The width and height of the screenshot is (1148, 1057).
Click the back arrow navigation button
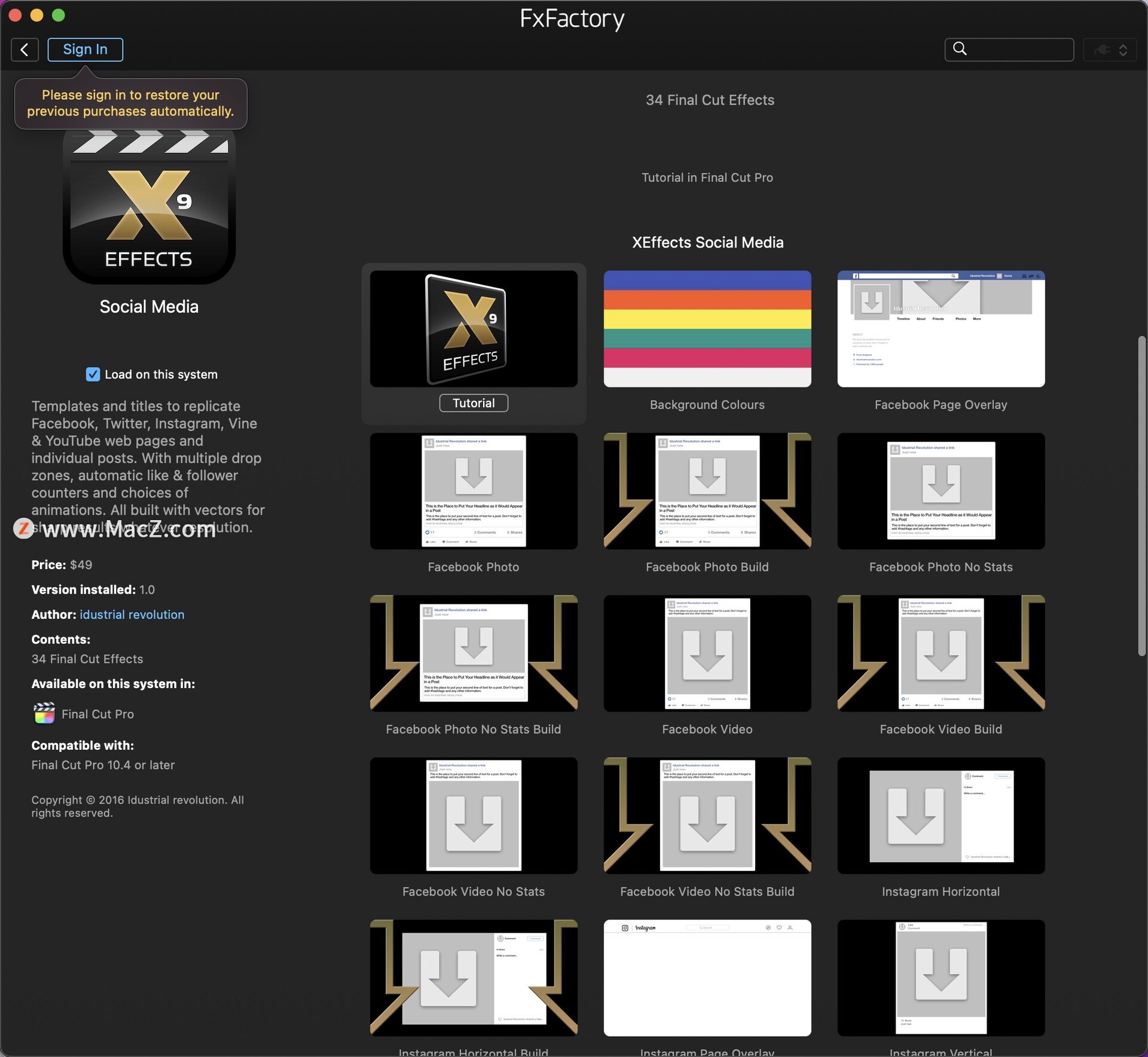click(25, 50)
